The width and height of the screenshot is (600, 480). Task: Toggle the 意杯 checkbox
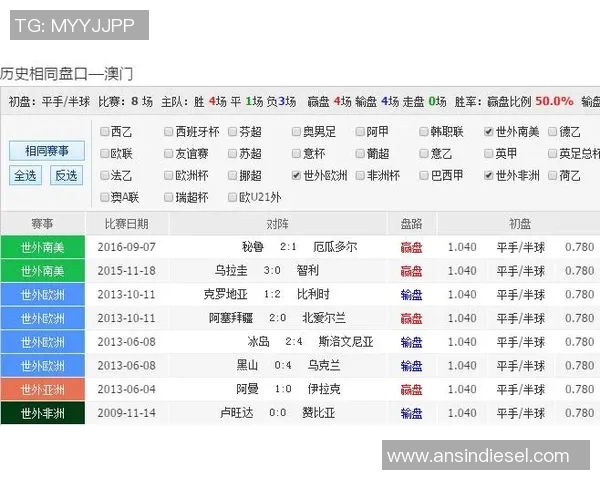pyautogui.click(x=295, y=154)
